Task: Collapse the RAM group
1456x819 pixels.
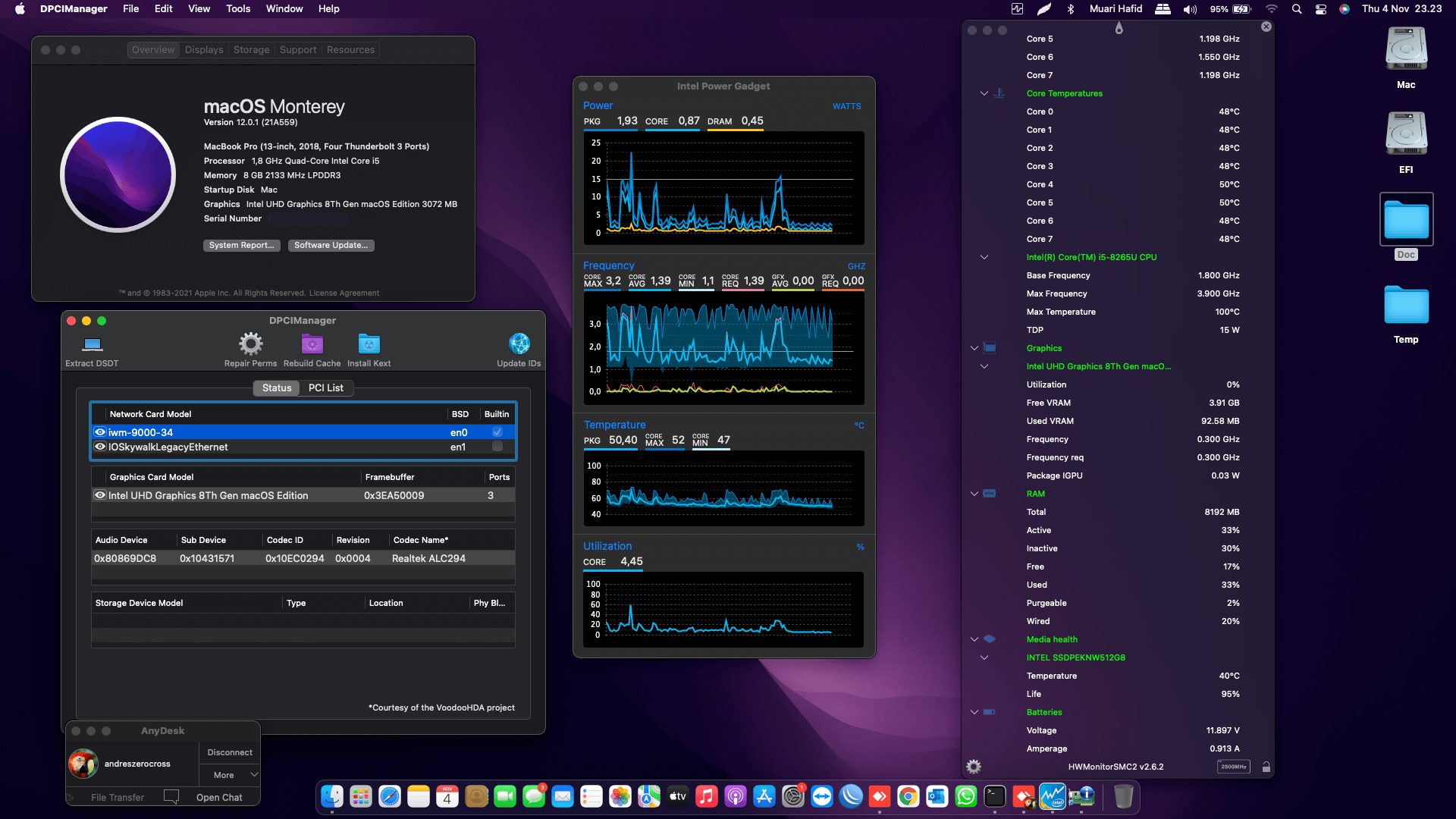Action: pos(974,494)
